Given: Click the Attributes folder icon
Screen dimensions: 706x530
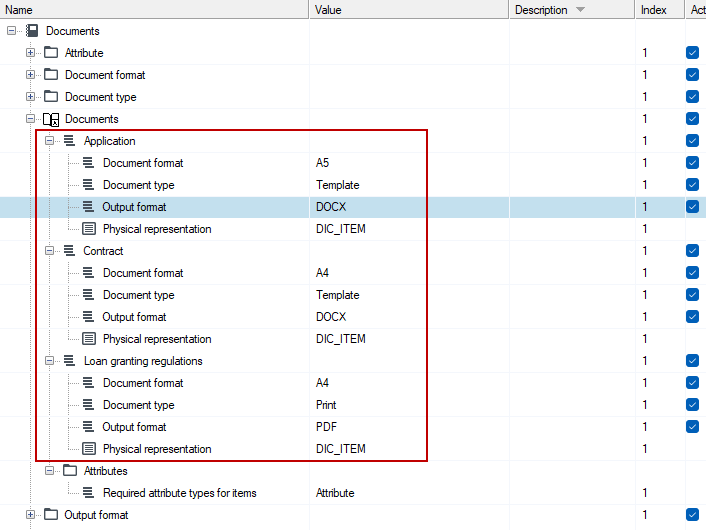Looking at the screenshot, I should 70,471.
